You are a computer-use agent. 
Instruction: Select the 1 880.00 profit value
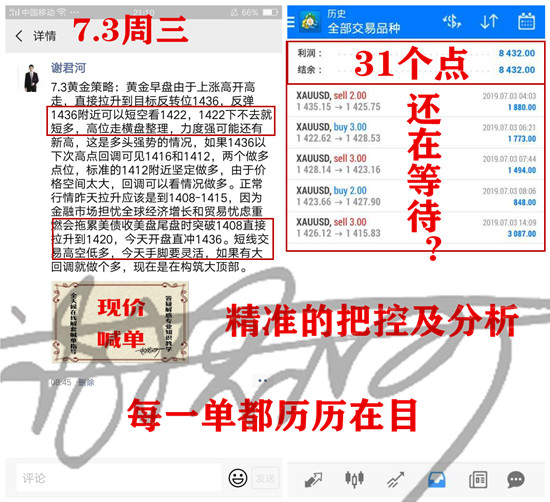tap(522, 107)
